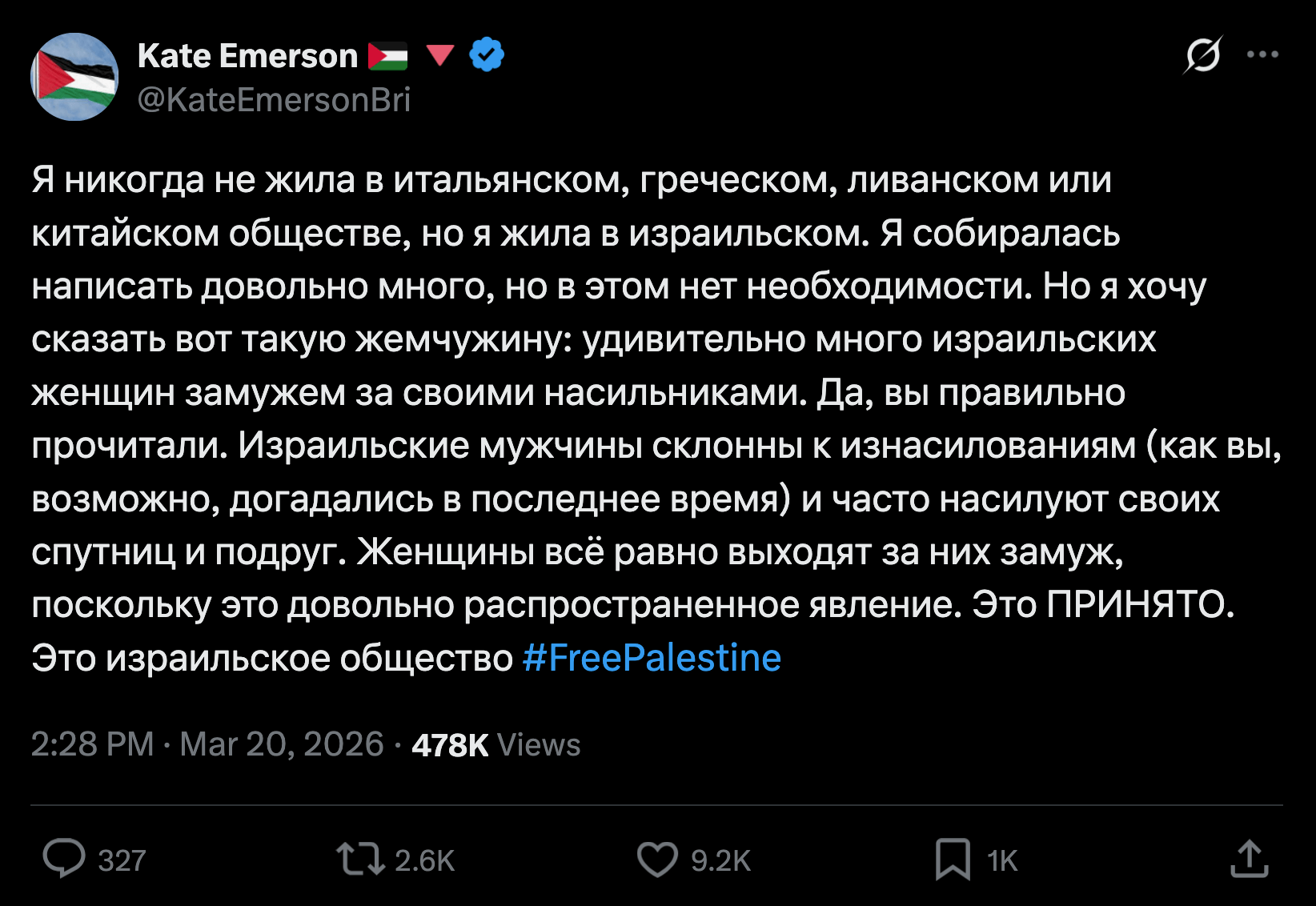This screenshot has height=906, width=1316.
Task: Click the red triangle emoji beside the name
Action: (440, 55)
